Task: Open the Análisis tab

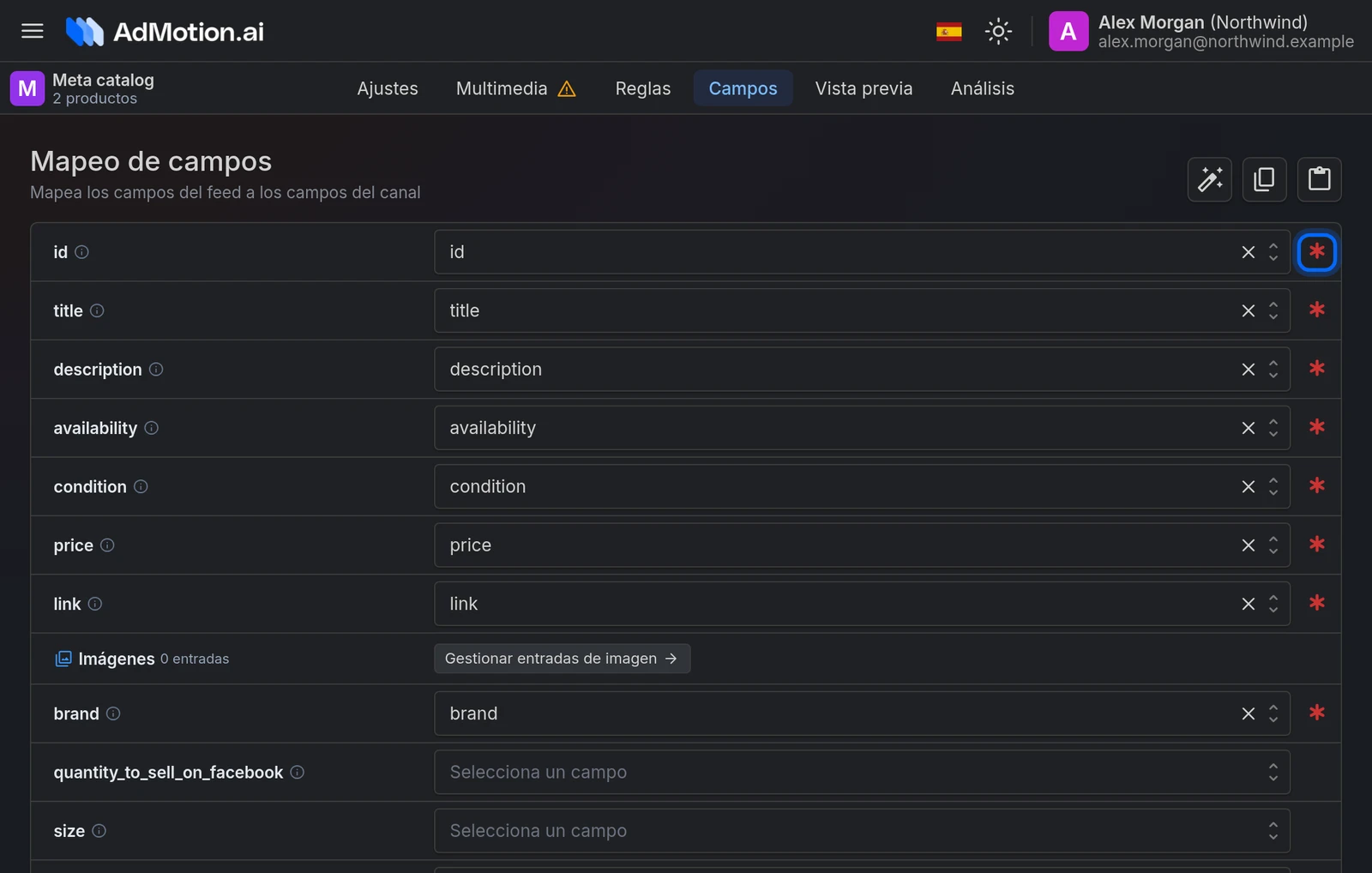Action: tap(982, 88)
